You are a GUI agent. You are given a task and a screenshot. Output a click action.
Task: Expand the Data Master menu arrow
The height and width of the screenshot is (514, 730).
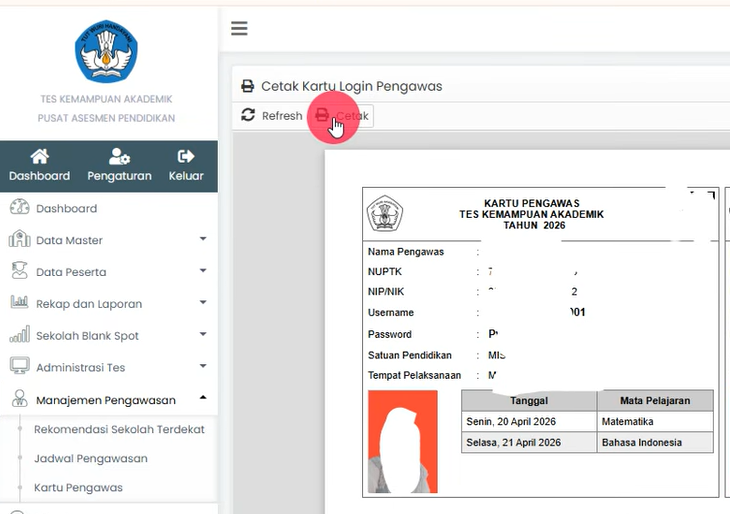[x=203, y=239]
